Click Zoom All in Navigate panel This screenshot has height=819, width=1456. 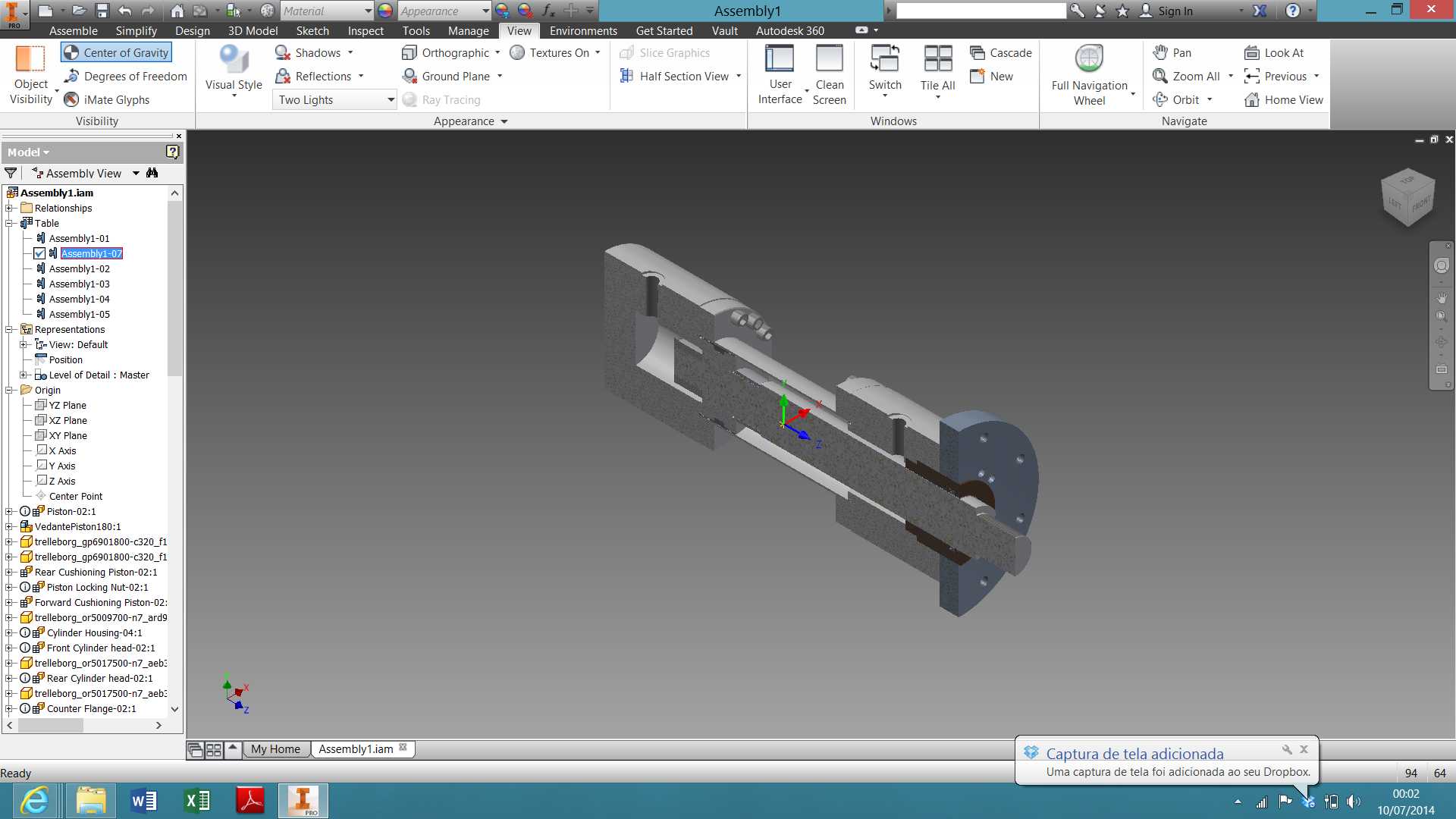1187,76
